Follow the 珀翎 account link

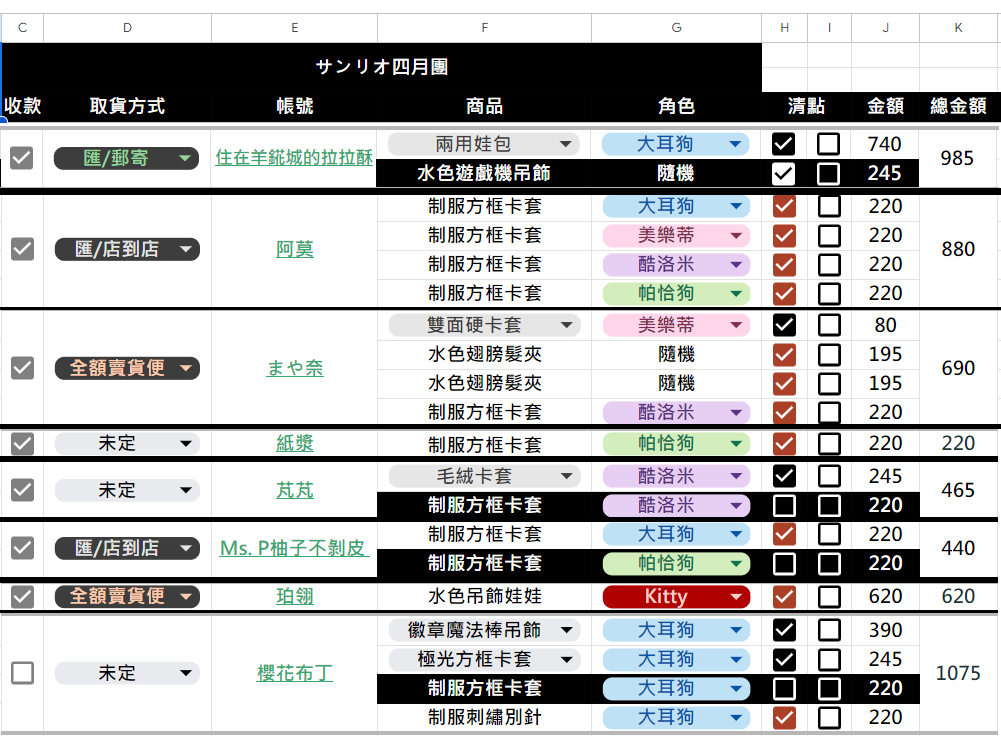294,596
